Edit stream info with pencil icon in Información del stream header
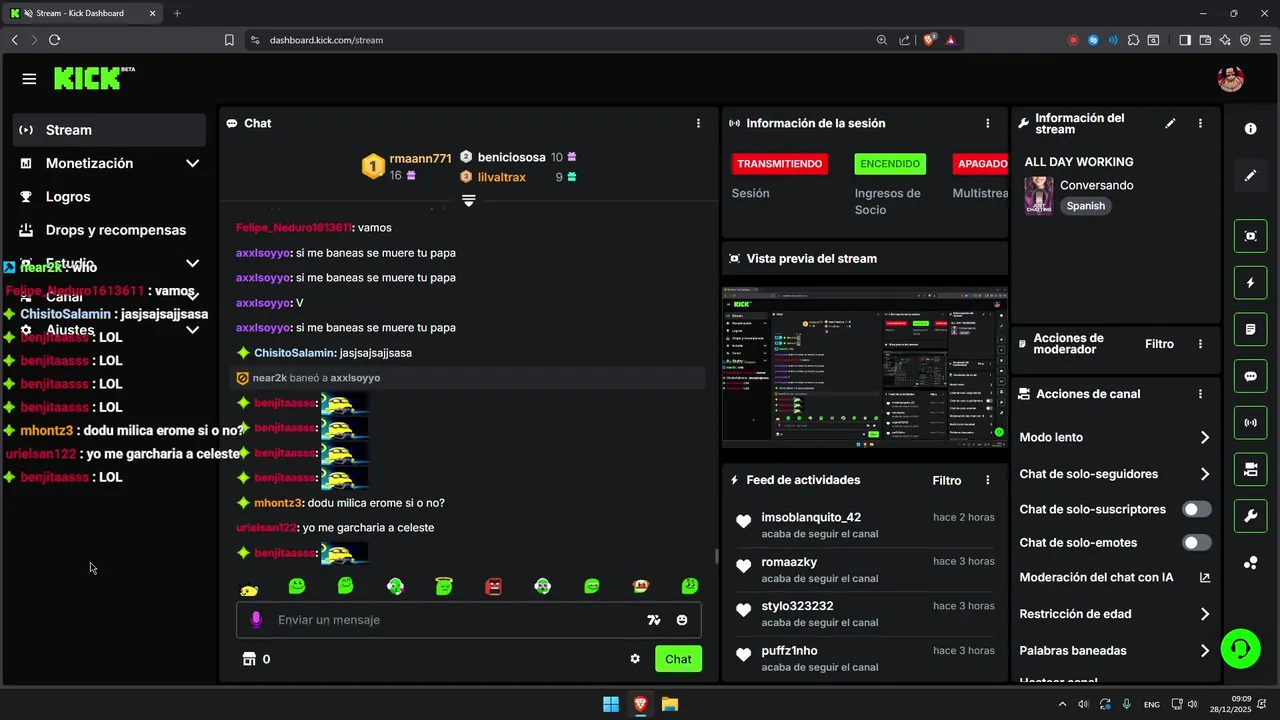The height and width of the screenshot is (720, 1280). (1171, 123)
